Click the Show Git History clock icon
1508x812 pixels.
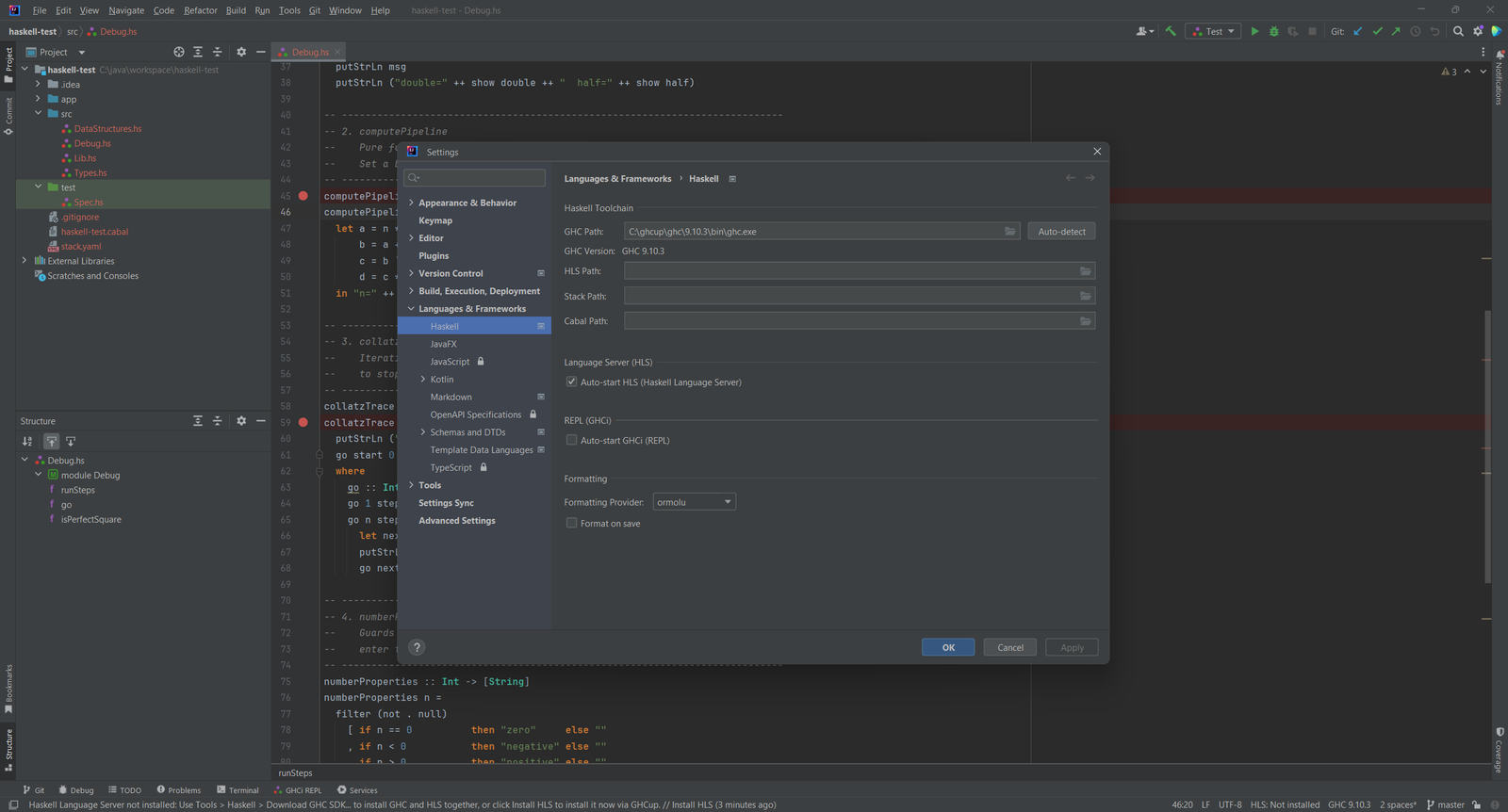coord(1416,31)
